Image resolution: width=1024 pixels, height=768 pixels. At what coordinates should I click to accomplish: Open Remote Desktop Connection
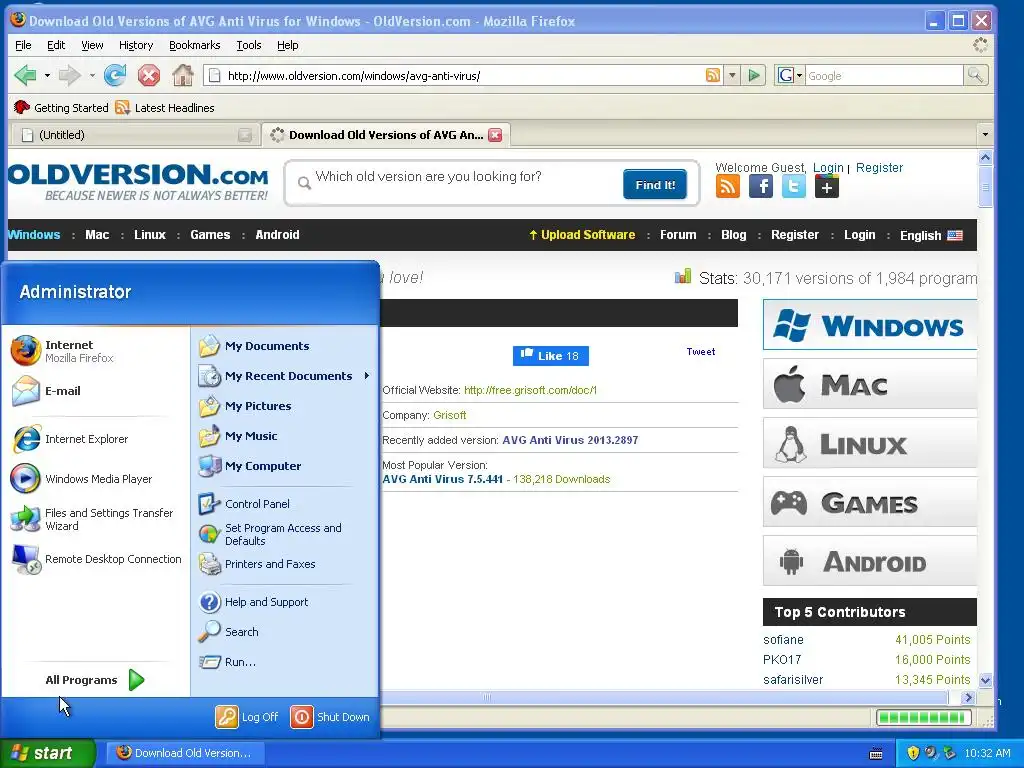pyautogui.click(x=95, y=559)
